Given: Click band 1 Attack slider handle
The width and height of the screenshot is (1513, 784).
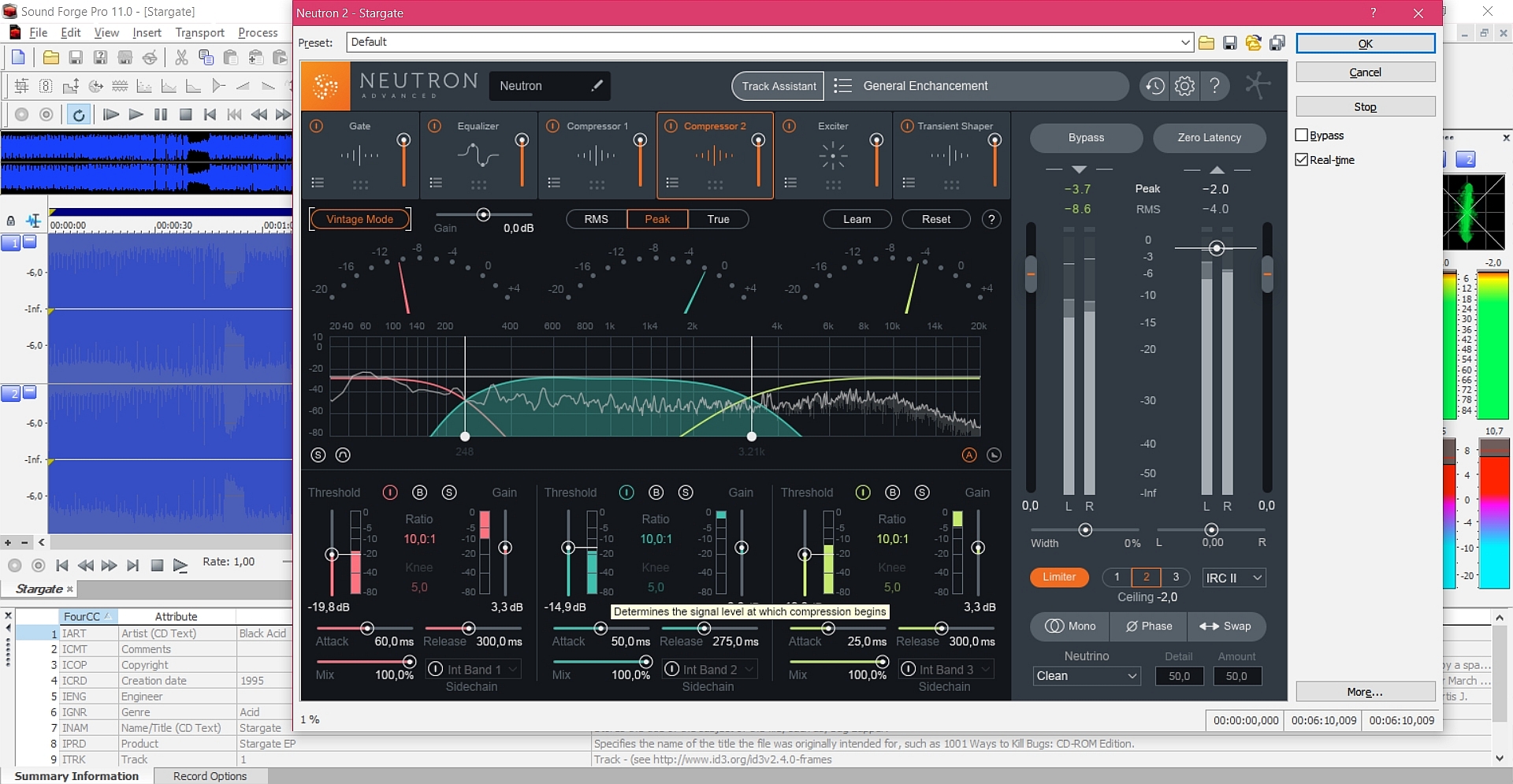Looking at the screenshot, I should pyautogui.click(x=367, y=628).
